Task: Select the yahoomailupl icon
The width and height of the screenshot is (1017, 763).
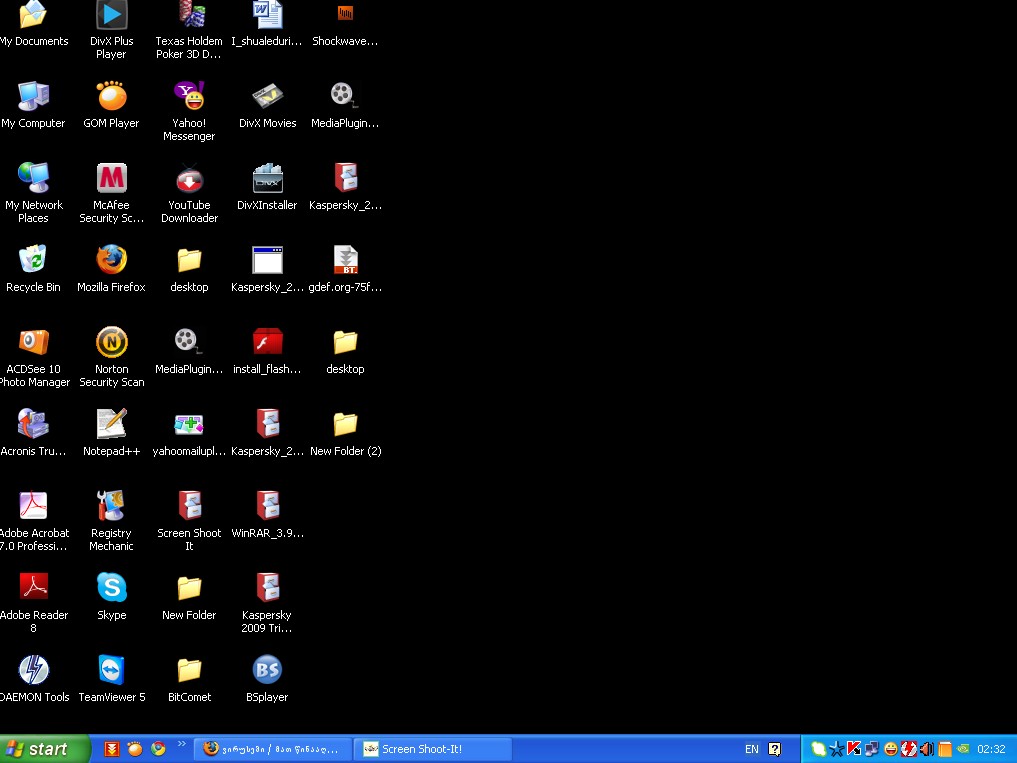Action: 189,433
